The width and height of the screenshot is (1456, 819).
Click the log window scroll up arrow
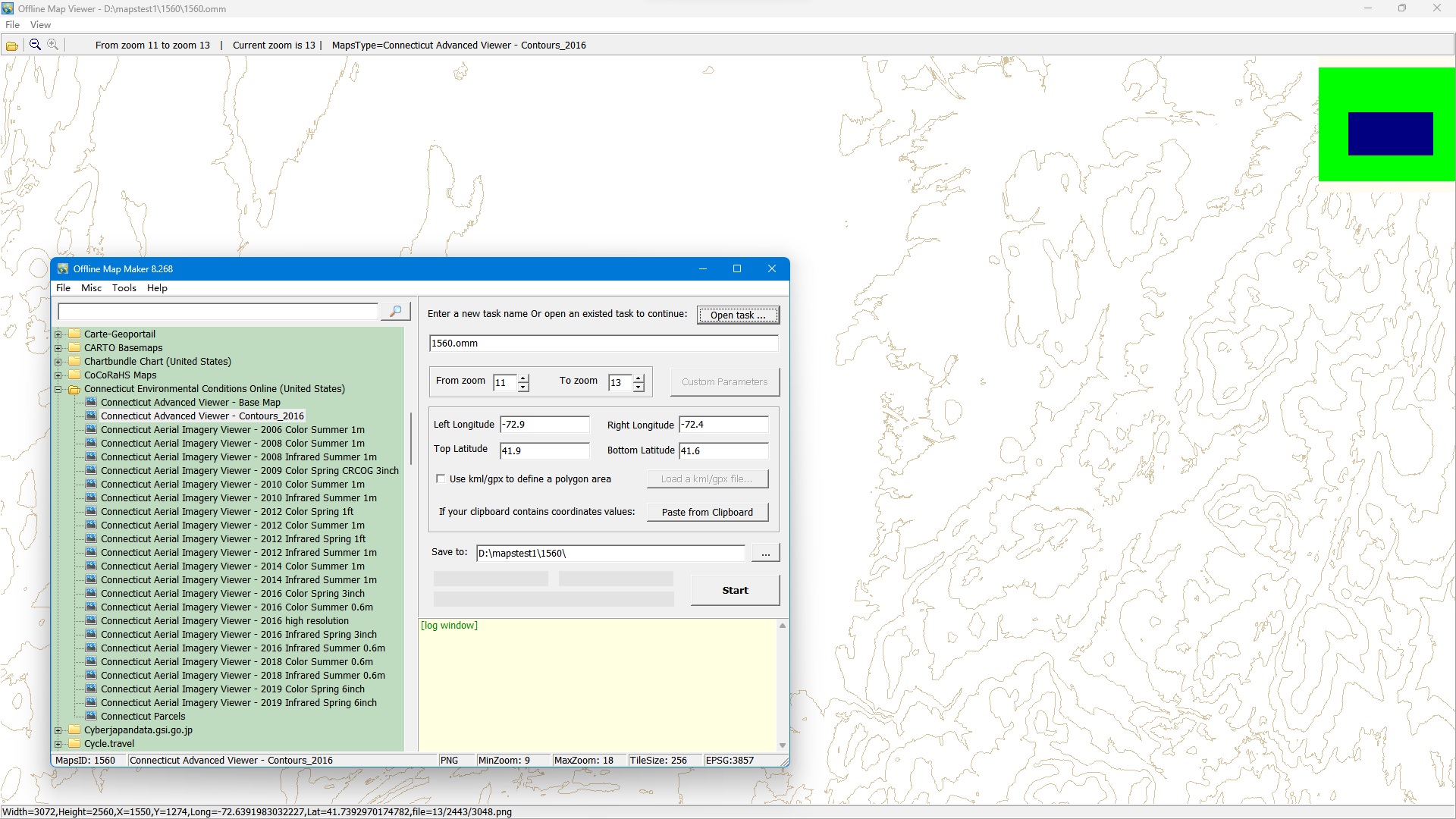[x=783, y=626]
